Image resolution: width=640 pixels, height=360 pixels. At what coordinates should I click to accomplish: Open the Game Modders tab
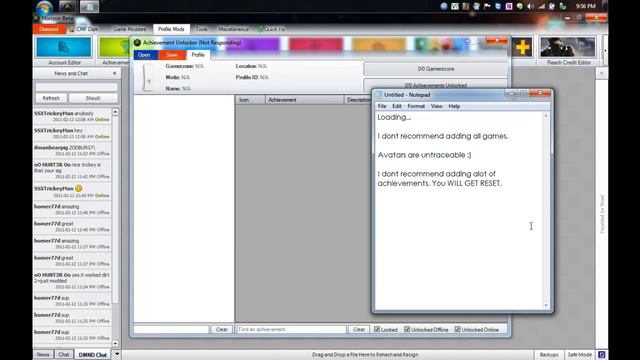point(129,29)
